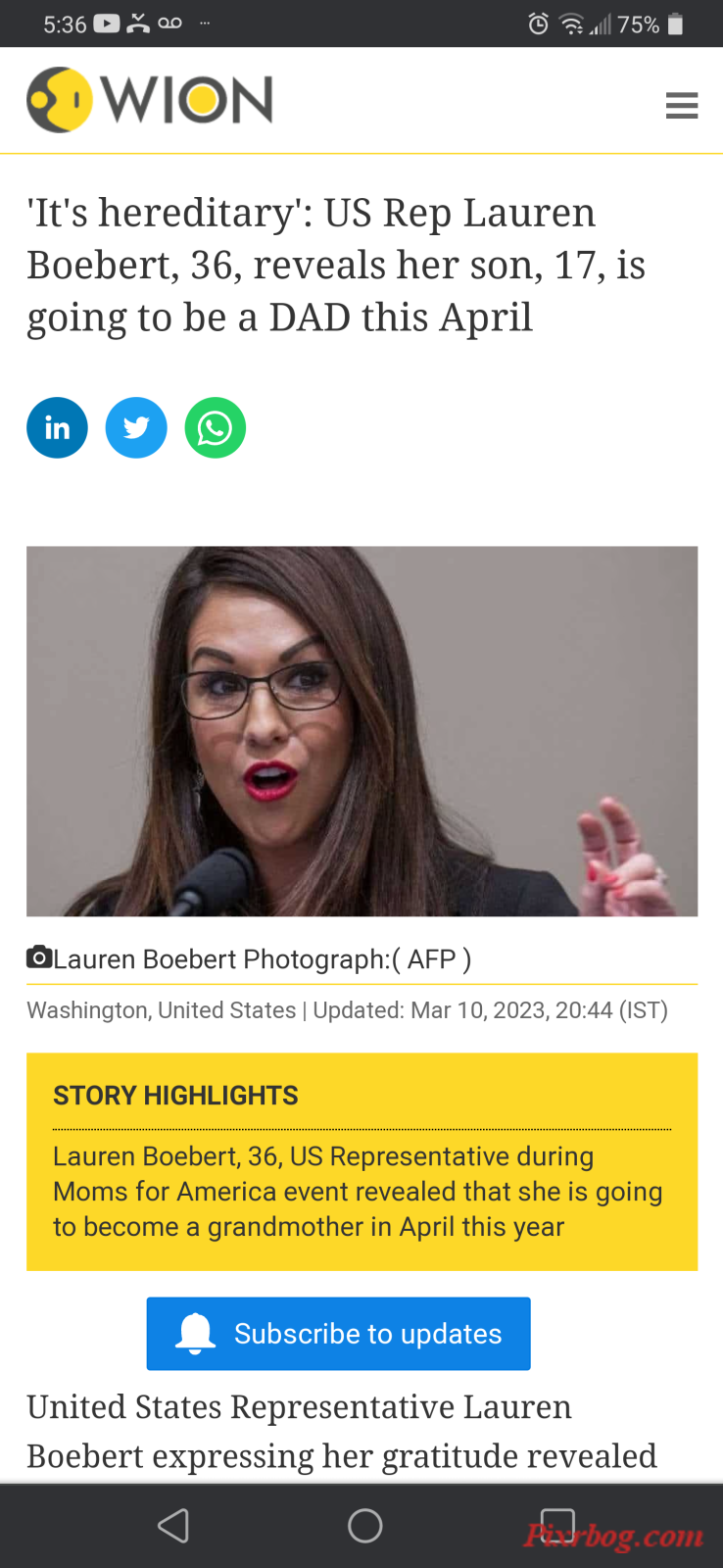Select the Story Highlights heading
Screen dimensions: 723x1568
point(175,1096)
